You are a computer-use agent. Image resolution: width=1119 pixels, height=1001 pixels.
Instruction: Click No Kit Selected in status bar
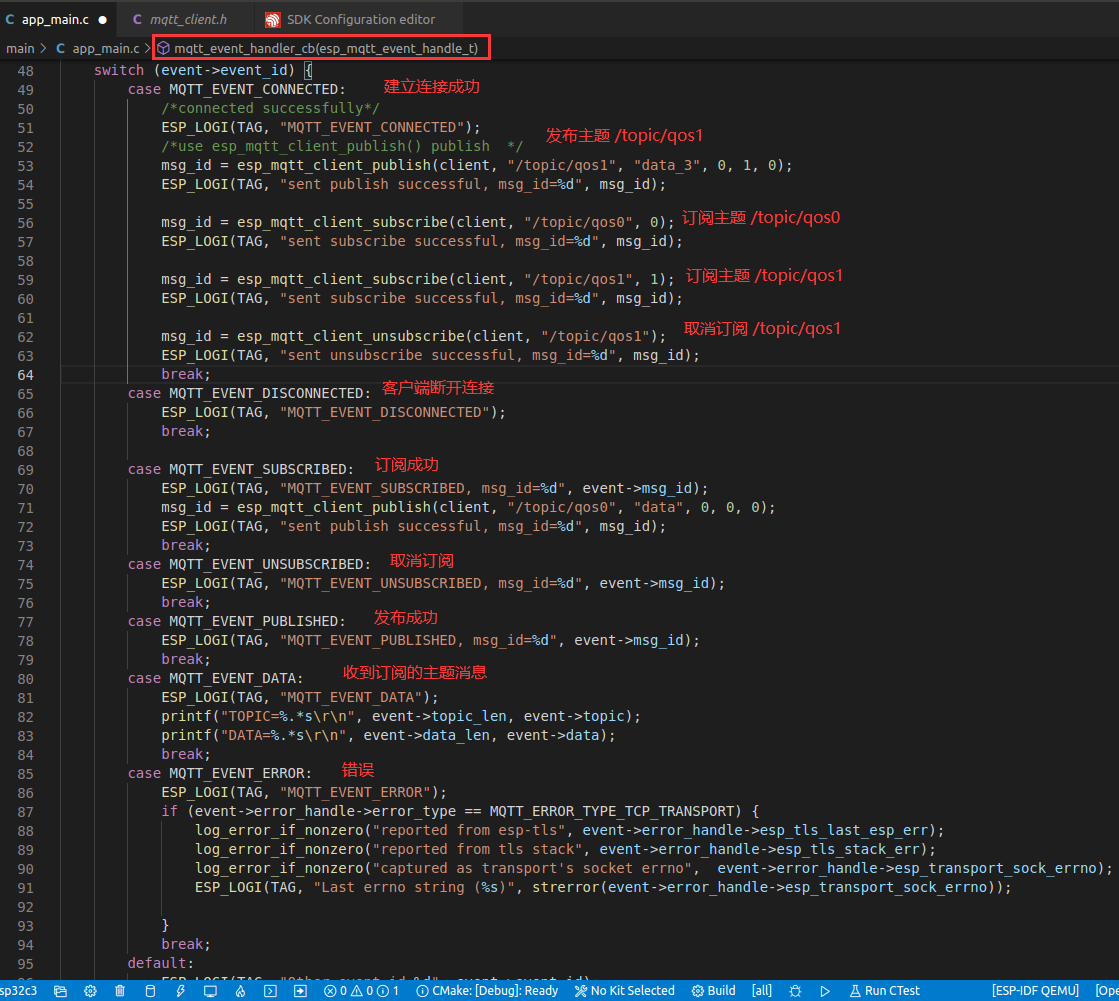624,991
